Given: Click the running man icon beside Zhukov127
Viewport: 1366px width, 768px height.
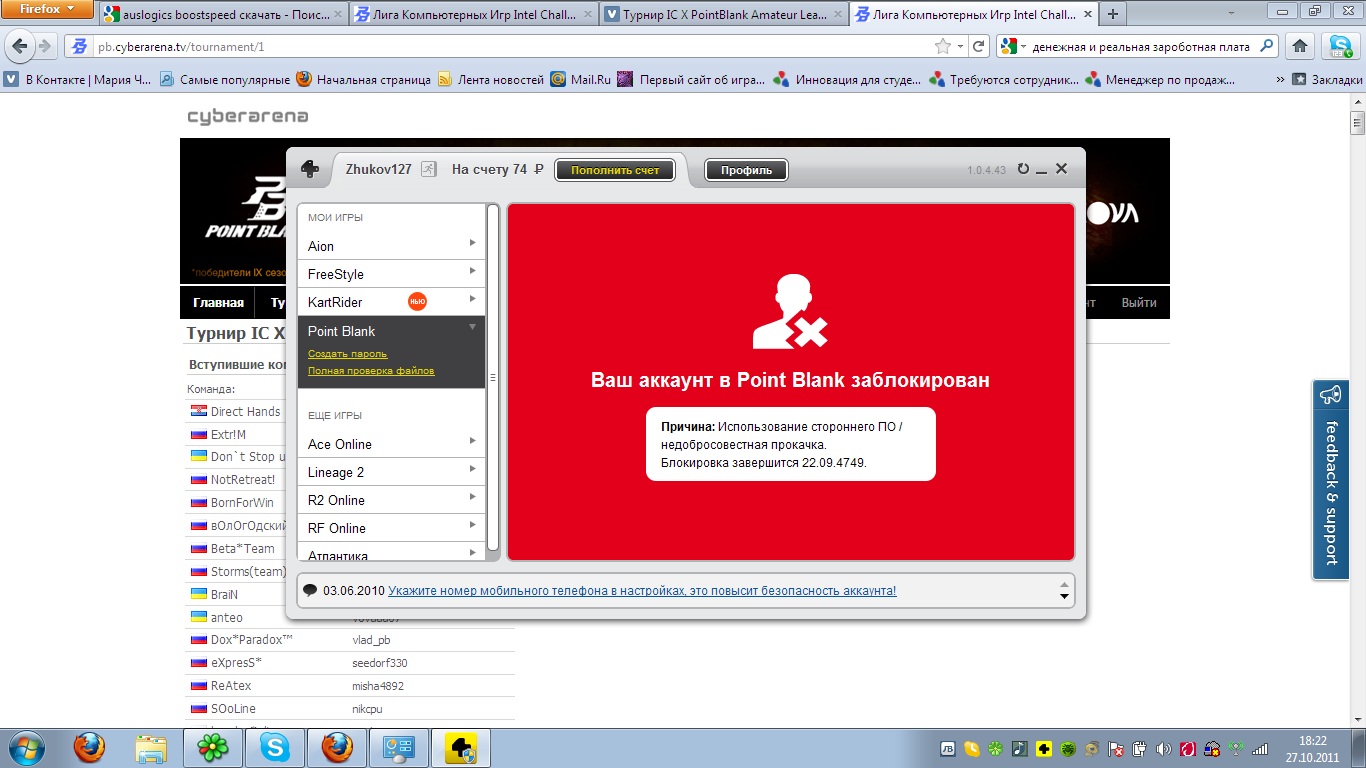Looking at the screenshot, I should pyautogui.click(x=428, y=169).
